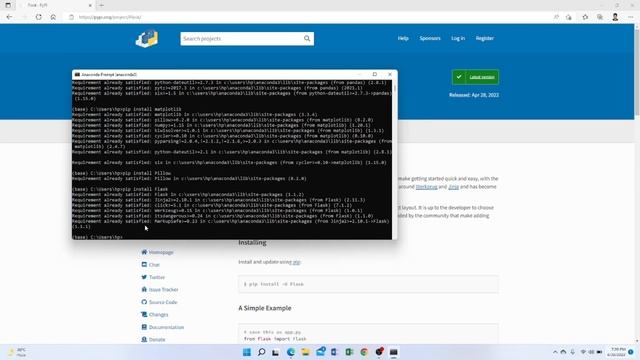Click the Werkzeug link in description
The image size is (640, 360).
point(426,187)
